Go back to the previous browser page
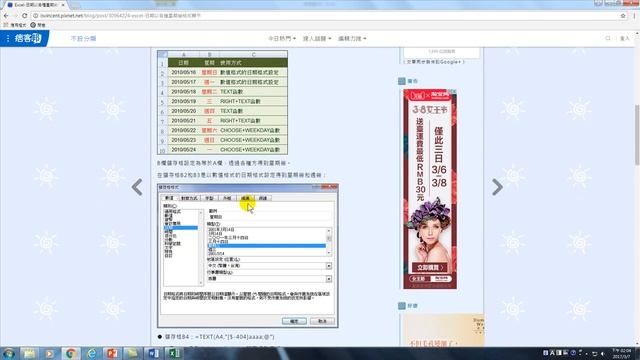The width and height of the screenshot is (640, 360). click(x=6, y=16)
